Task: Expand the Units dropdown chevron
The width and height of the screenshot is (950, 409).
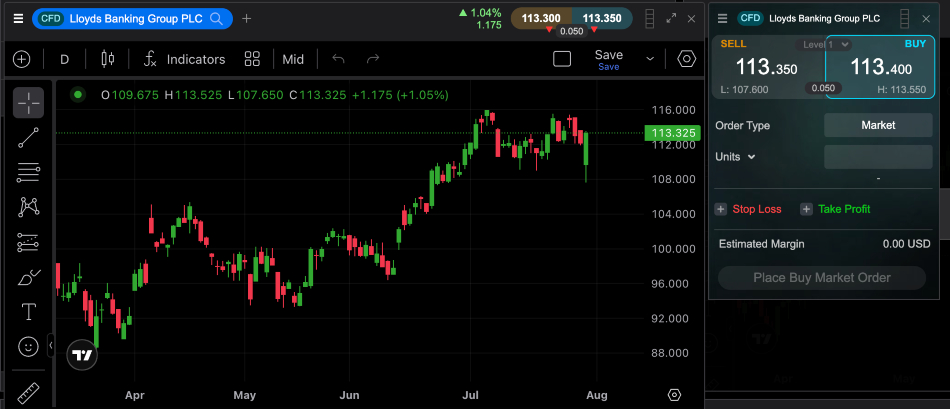Action: [751, 157]
